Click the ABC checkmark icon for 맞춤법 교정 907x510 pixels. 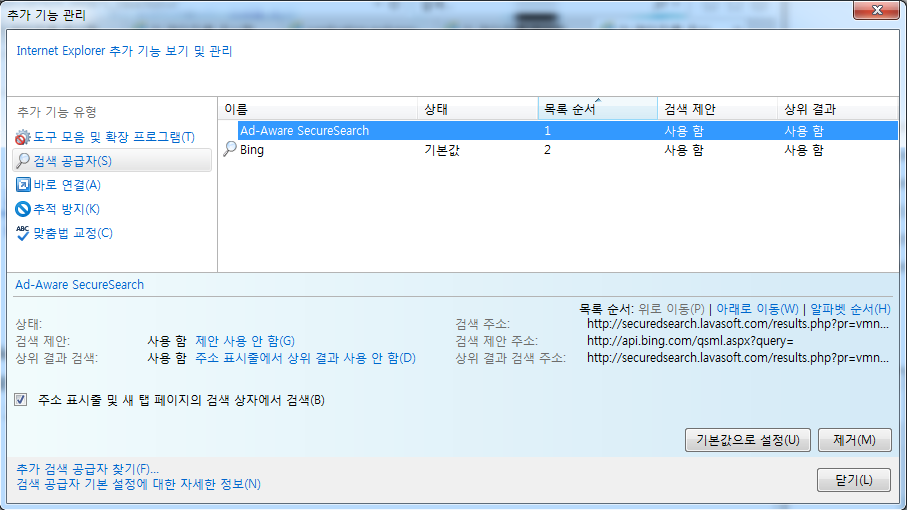pyautogui.click(x=23, y=232)
